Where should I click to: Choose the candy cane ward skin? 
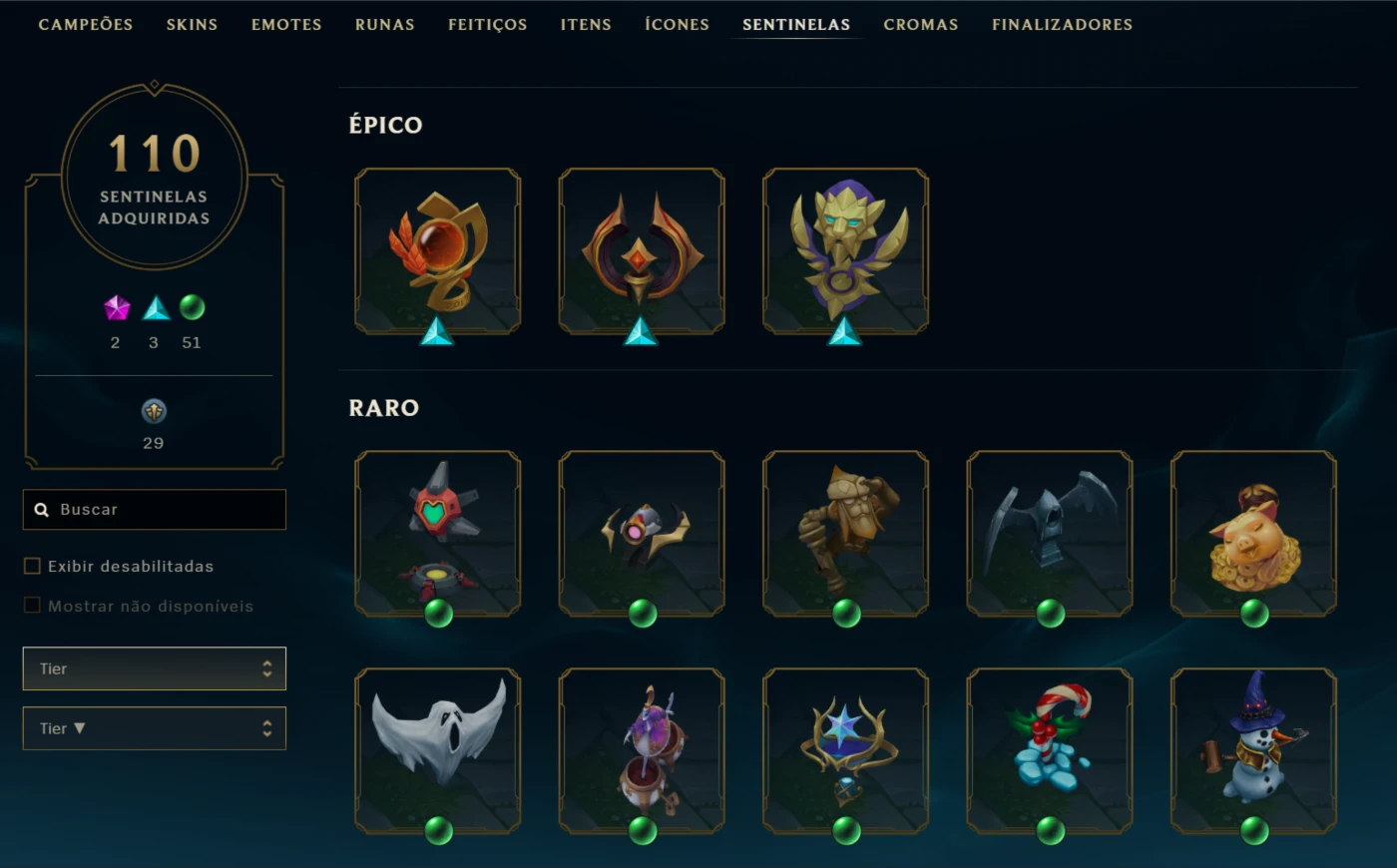pyautogui.click(x=1050, y=750)
